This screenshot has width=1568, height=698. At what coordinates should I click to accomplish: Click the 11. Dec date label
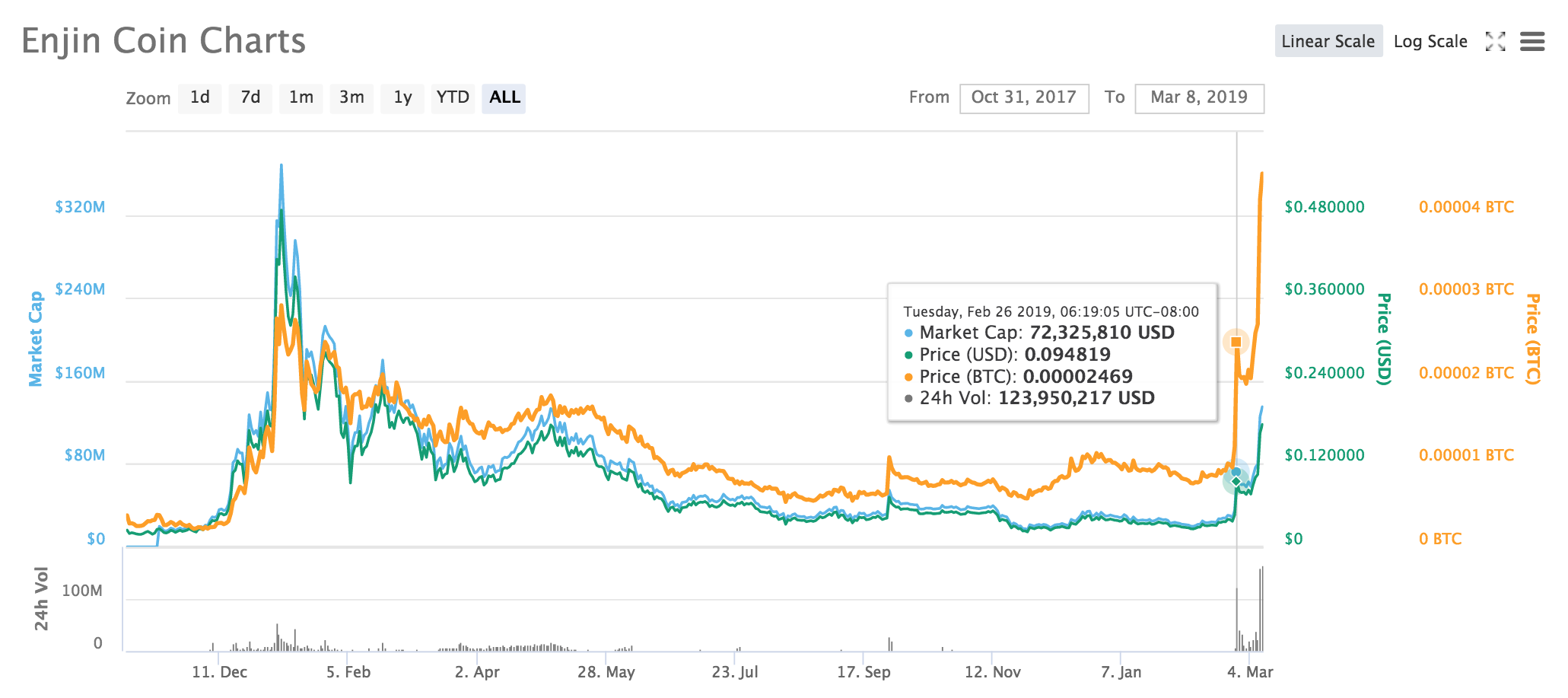click(219, 672)
